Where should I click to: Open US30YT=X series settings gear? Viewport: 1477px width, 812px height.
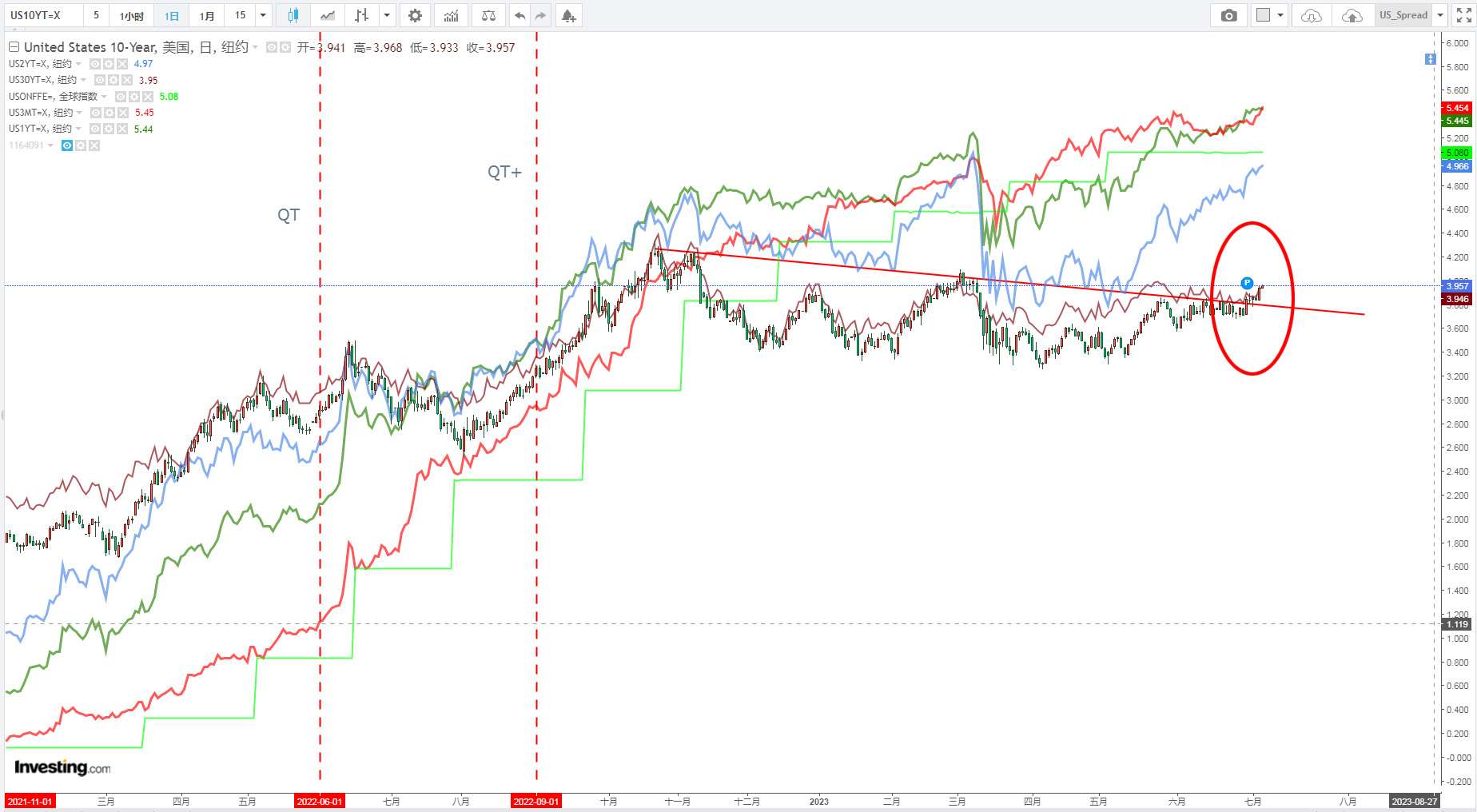click(x=113, y=80)
